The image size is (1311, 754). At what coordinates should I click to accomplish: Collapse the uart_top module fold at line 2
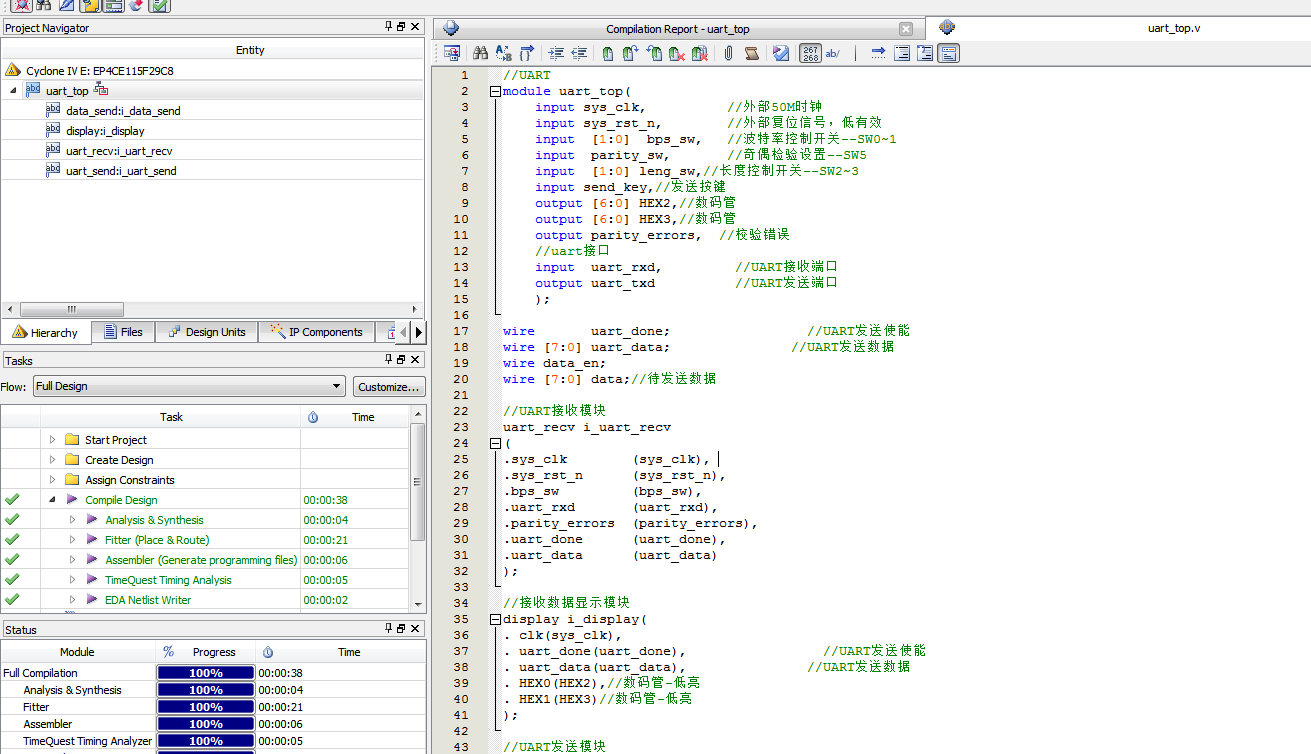coord(495,91)
